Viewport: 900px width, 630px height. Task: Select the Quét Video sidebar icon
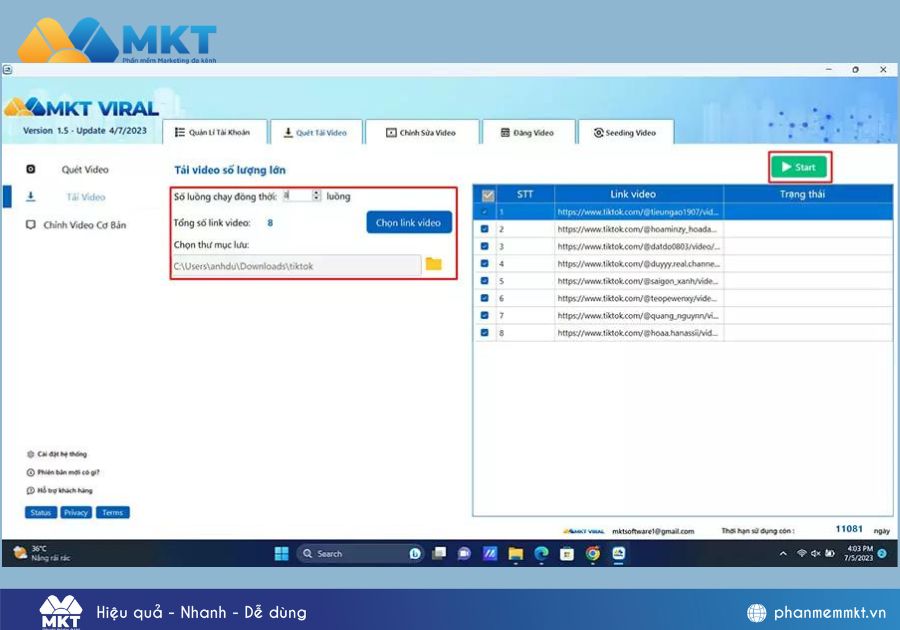tap(31, 169)
